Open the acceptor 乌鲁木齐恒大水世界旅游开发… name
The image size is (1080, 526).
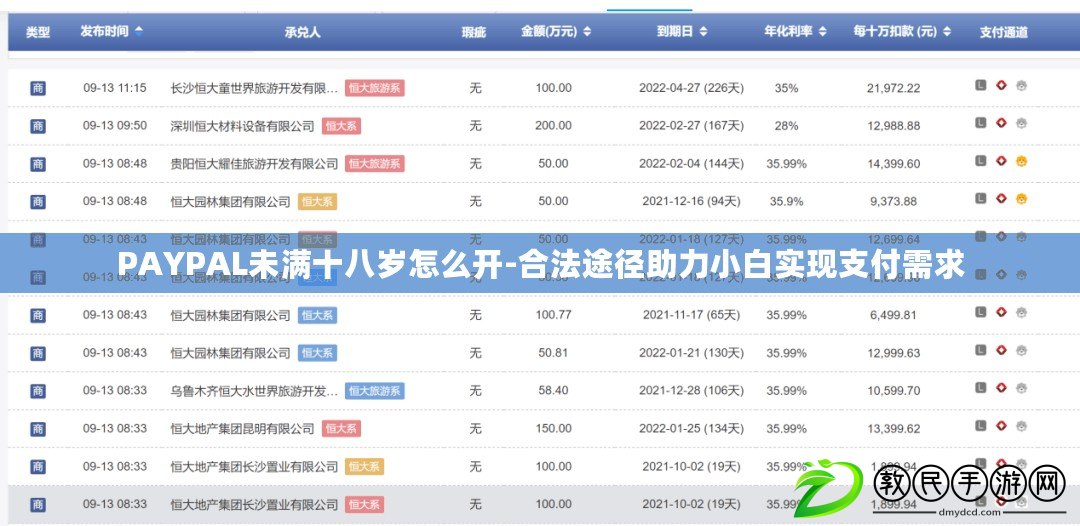254,391
